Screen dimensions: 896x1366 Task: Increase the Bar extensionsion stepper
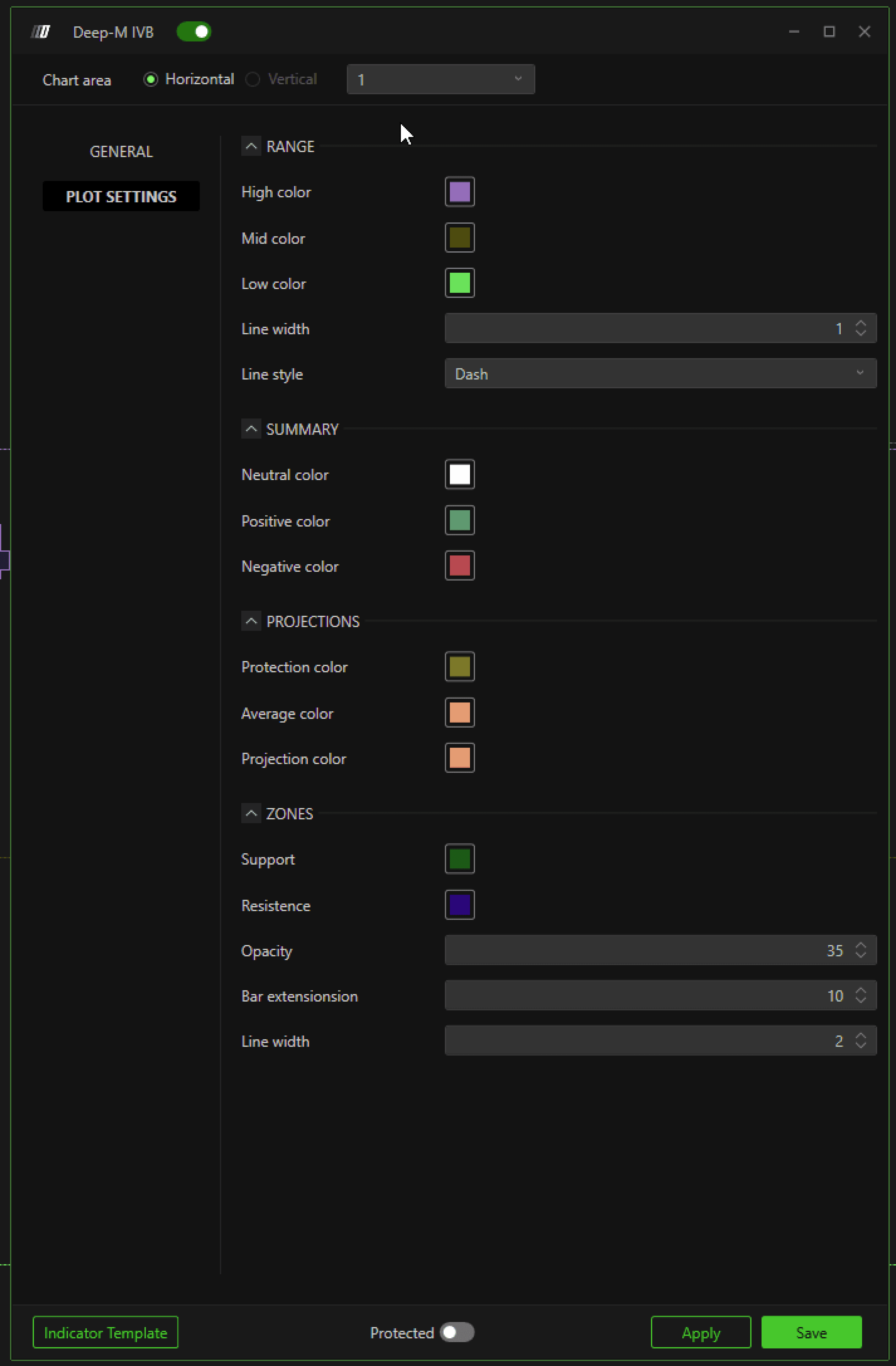(x=860, y=991)
